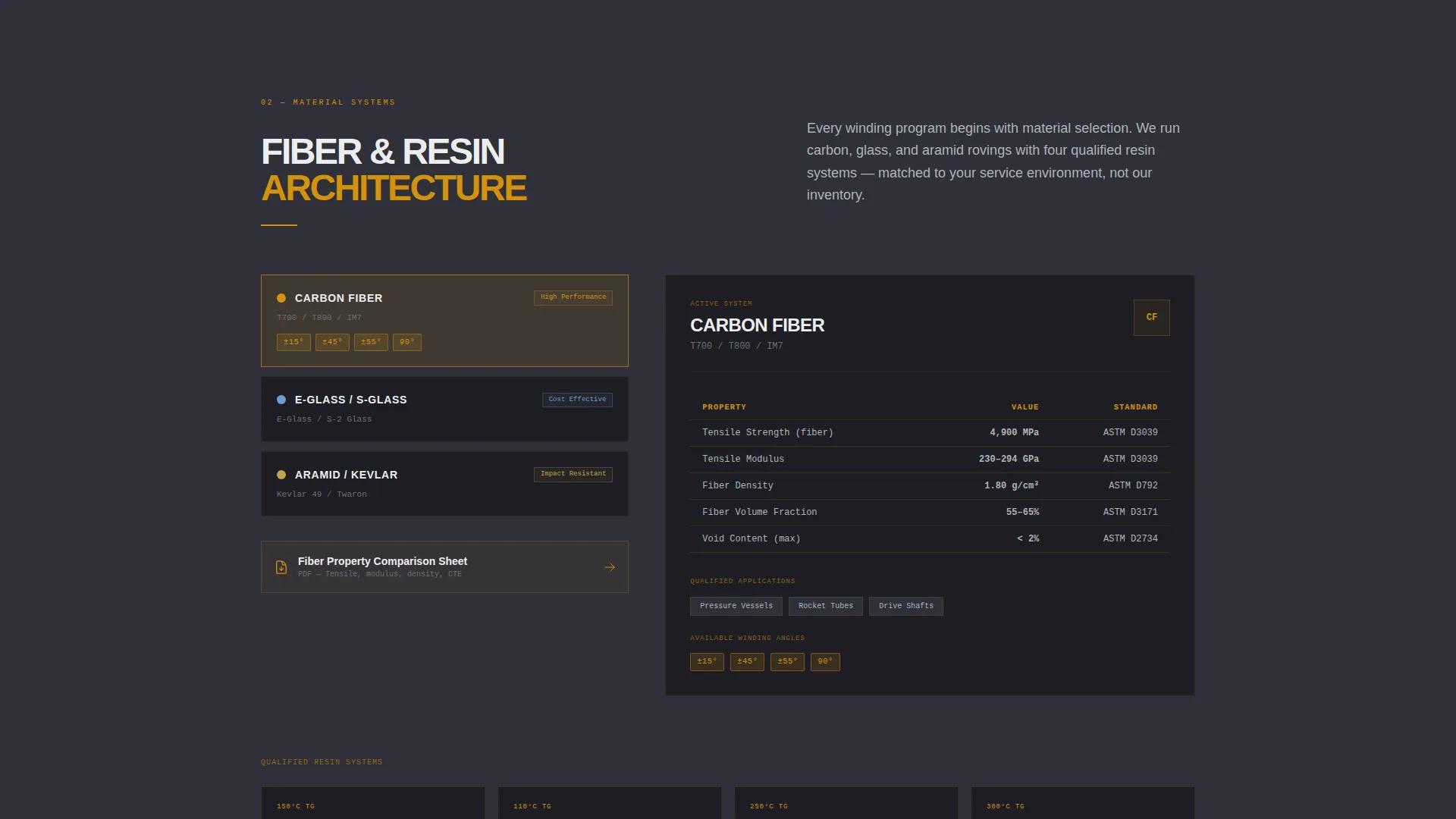The image size is (1456, 819).
Task: Click the 250°C TG resin card
Action: tap(846, 803)
